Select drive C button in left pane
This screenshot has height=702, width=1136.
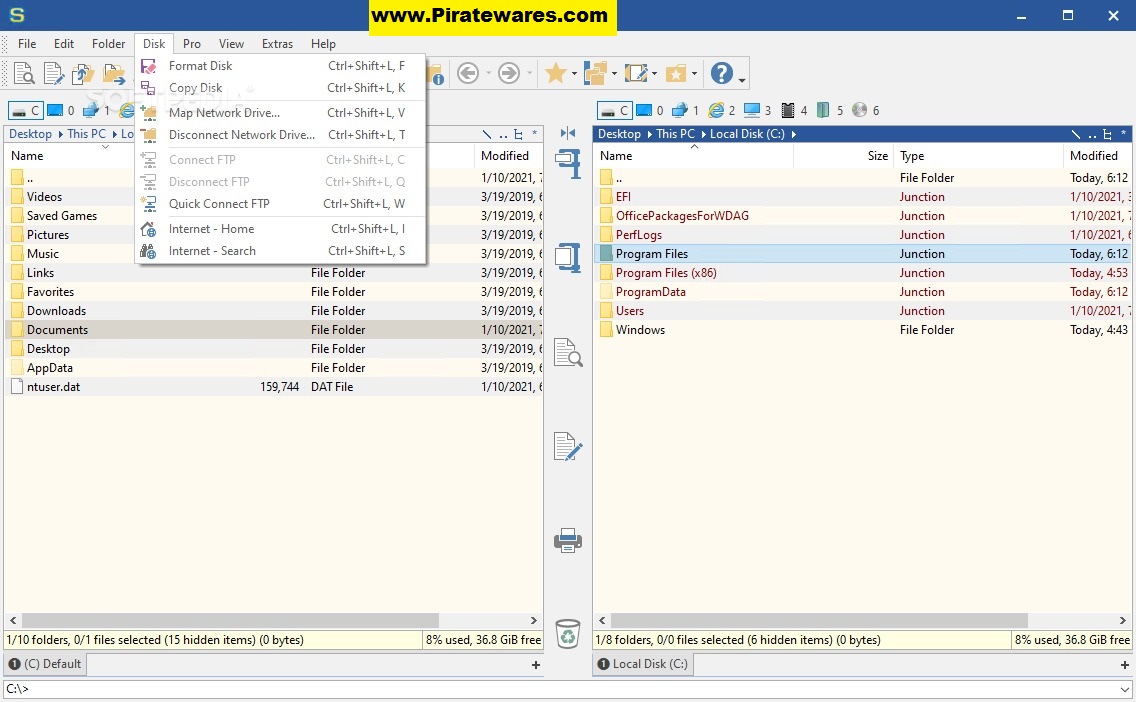(25, 110)
